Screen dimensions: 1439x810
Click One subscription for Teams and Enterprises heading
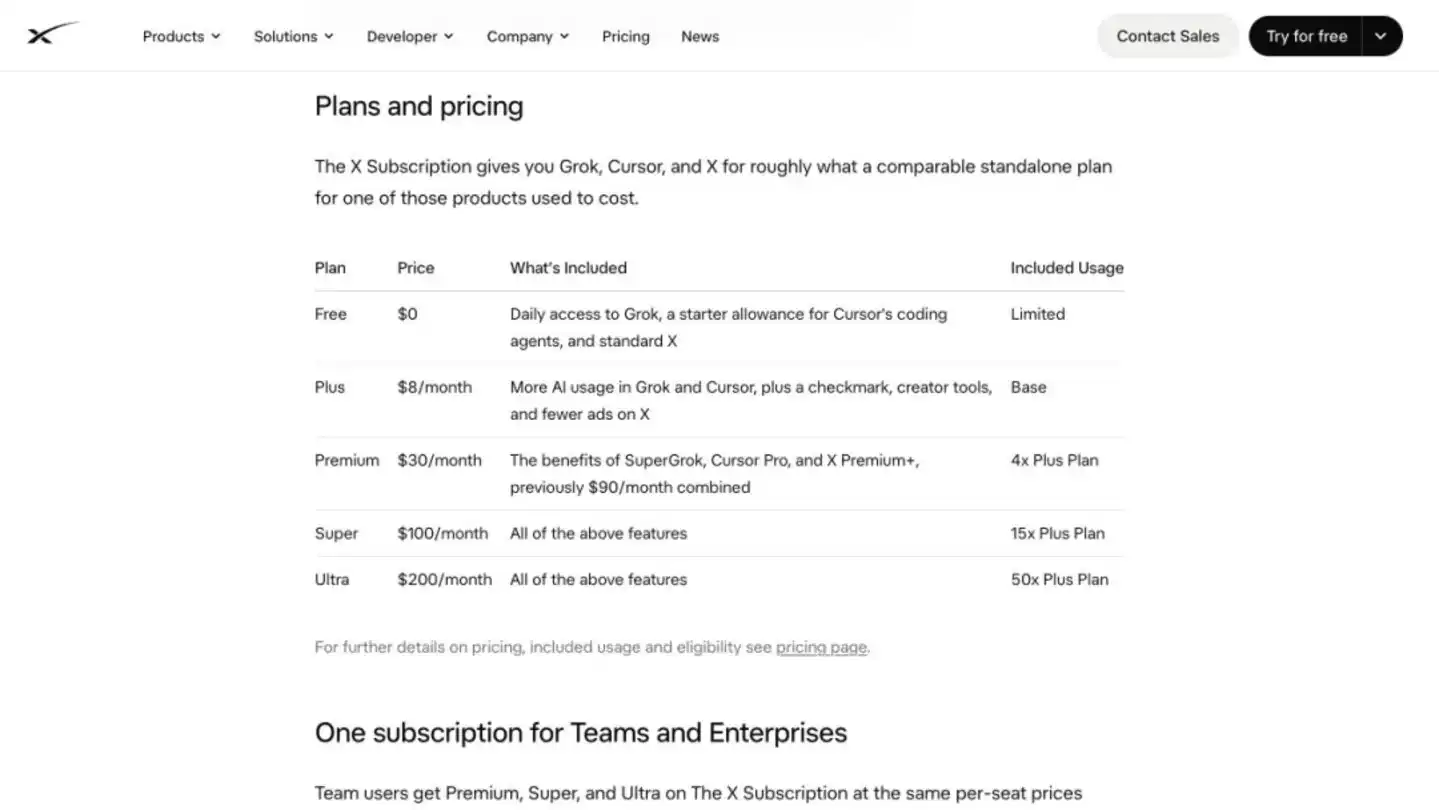[581, 733]
